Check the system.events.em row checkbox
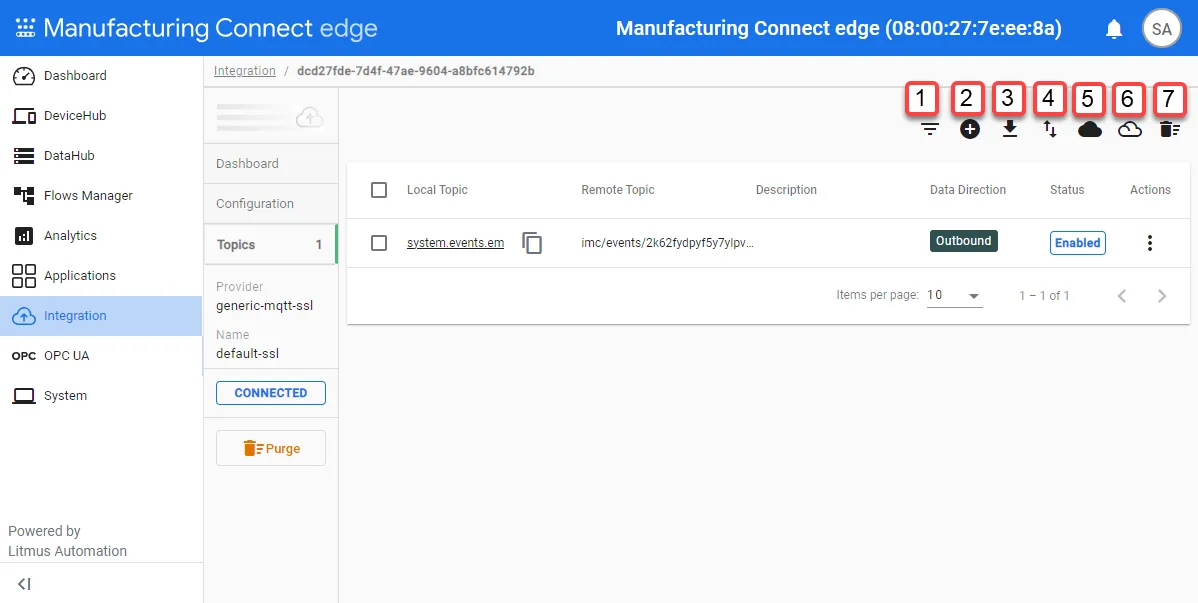1198x603 pixels. click(x=379, y=243)
